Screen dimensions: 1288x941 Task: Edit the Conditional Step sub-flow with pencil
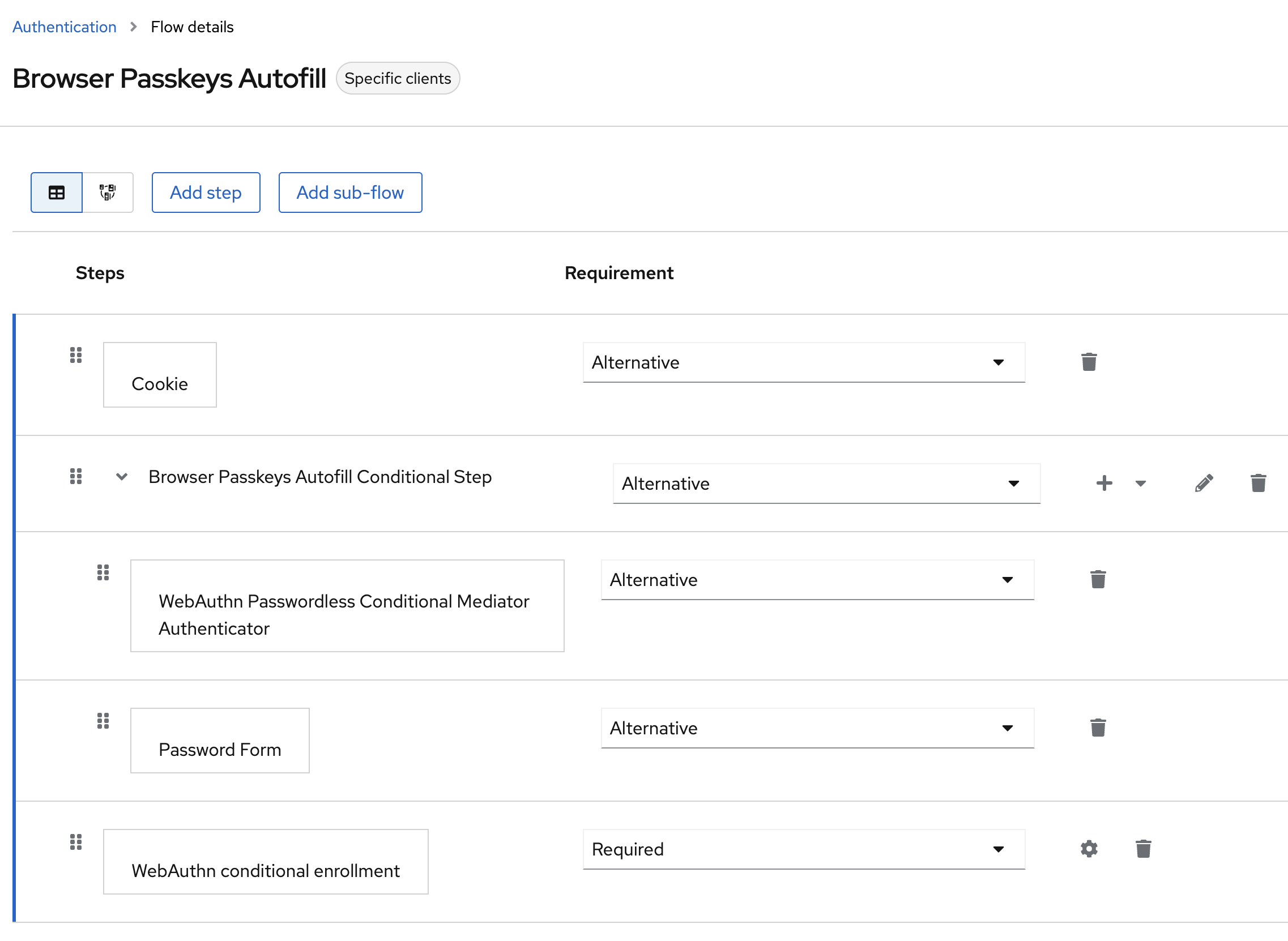pos(1203,484)
